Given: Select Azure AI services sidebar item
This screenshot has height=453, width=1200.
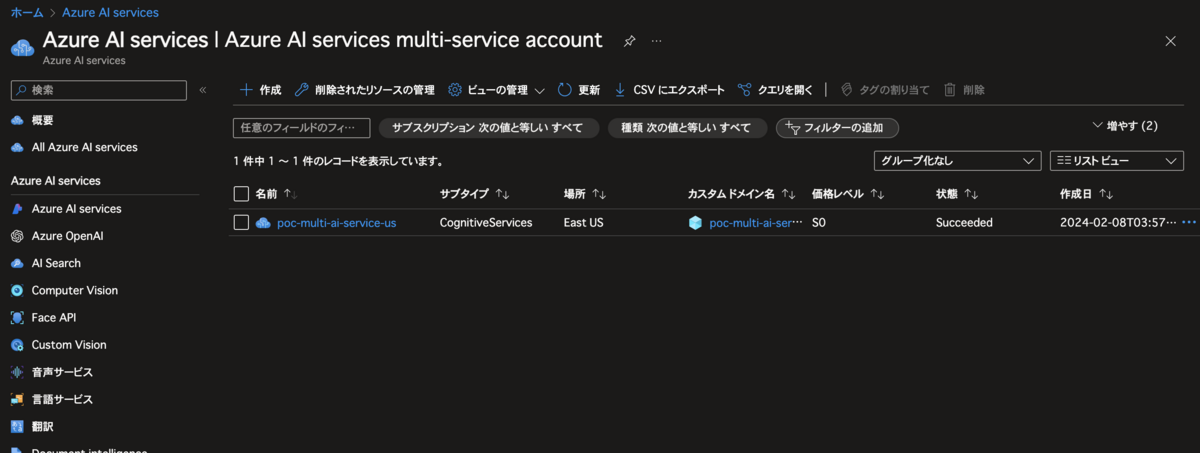Looking at the screenshot, I should (x=76, y=209).
